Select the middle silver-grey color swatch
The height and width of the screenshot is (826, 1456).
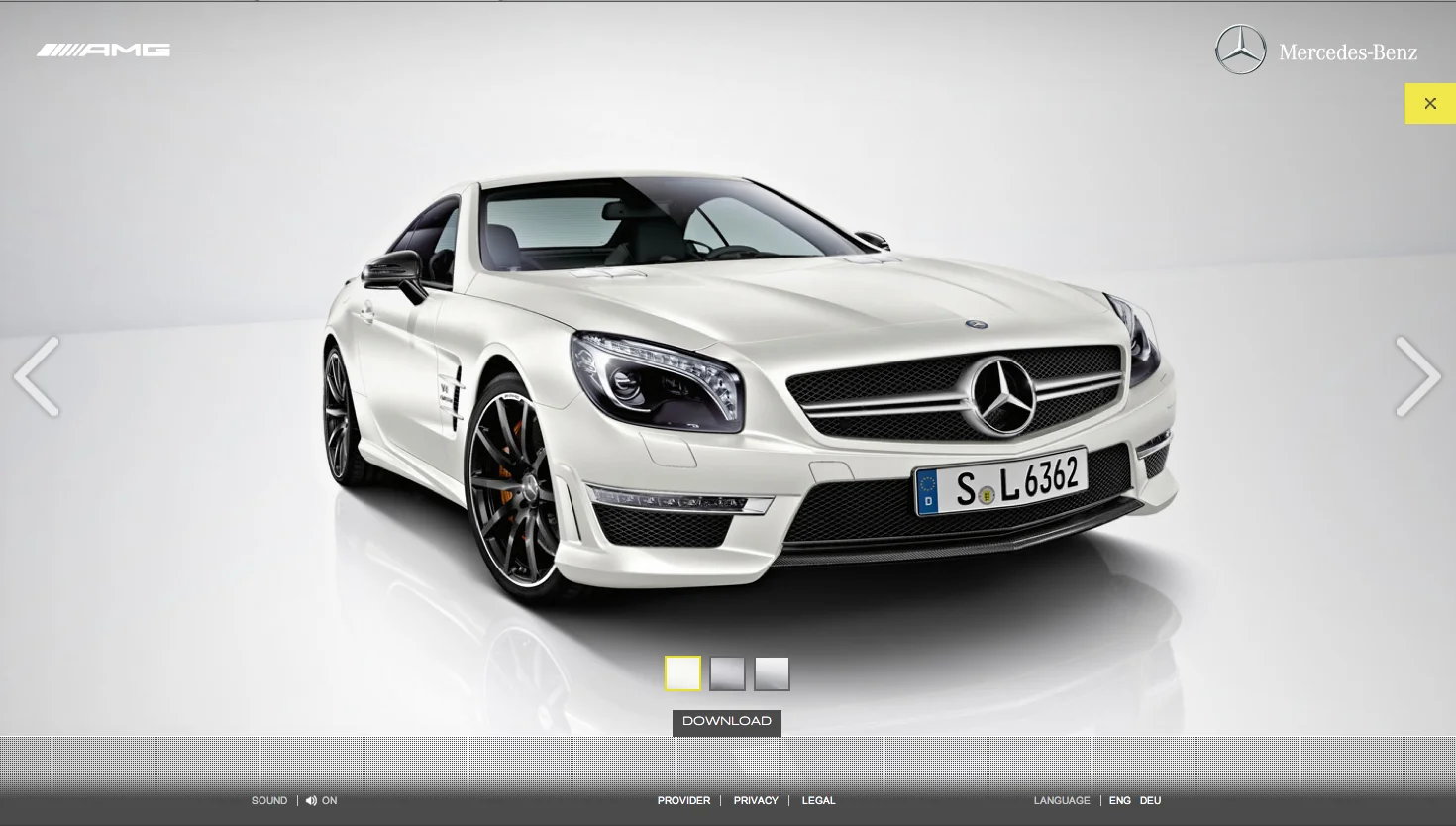727,673
